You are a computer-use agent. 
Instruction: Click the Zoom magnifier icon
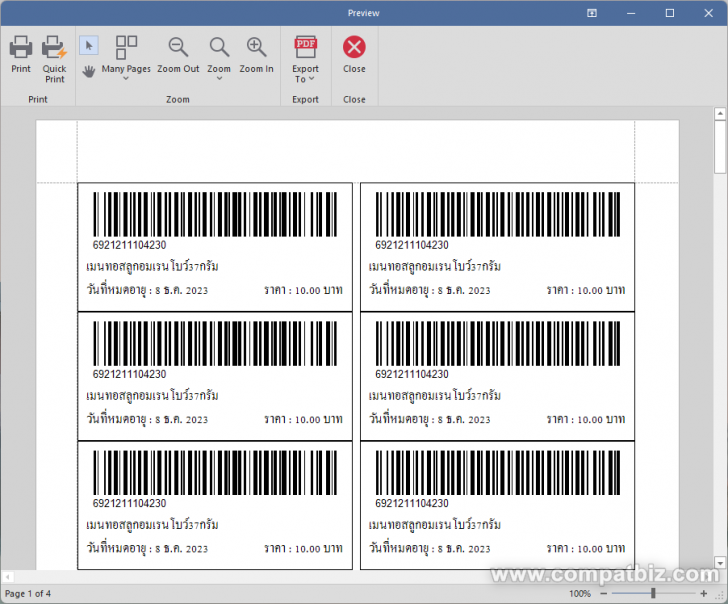pos(219,47)
